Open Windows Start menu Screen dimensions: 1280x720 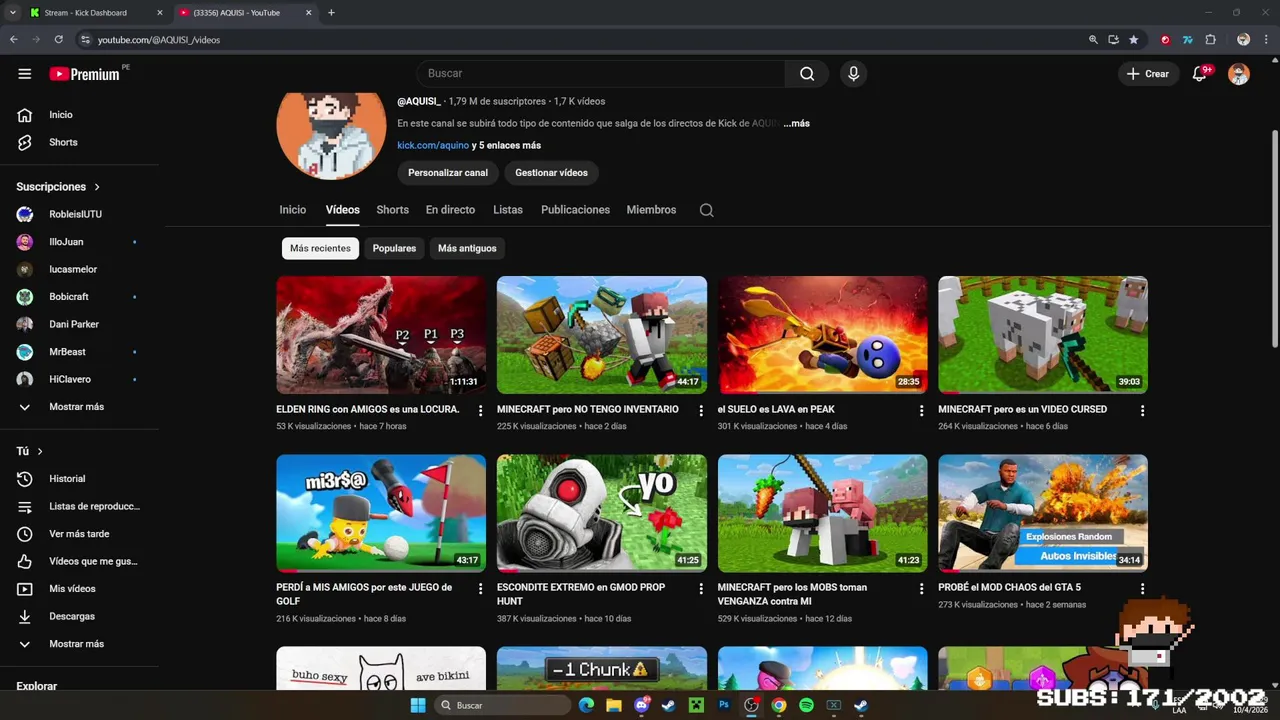click(x=418, y=705)
